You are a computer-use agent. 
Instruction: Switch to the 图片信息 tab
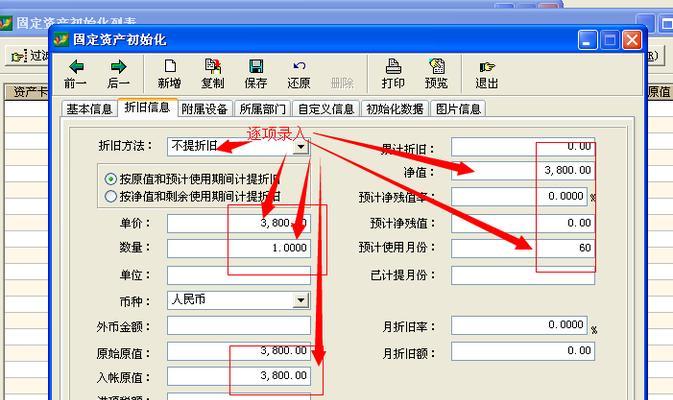click(x=458, y=109)
